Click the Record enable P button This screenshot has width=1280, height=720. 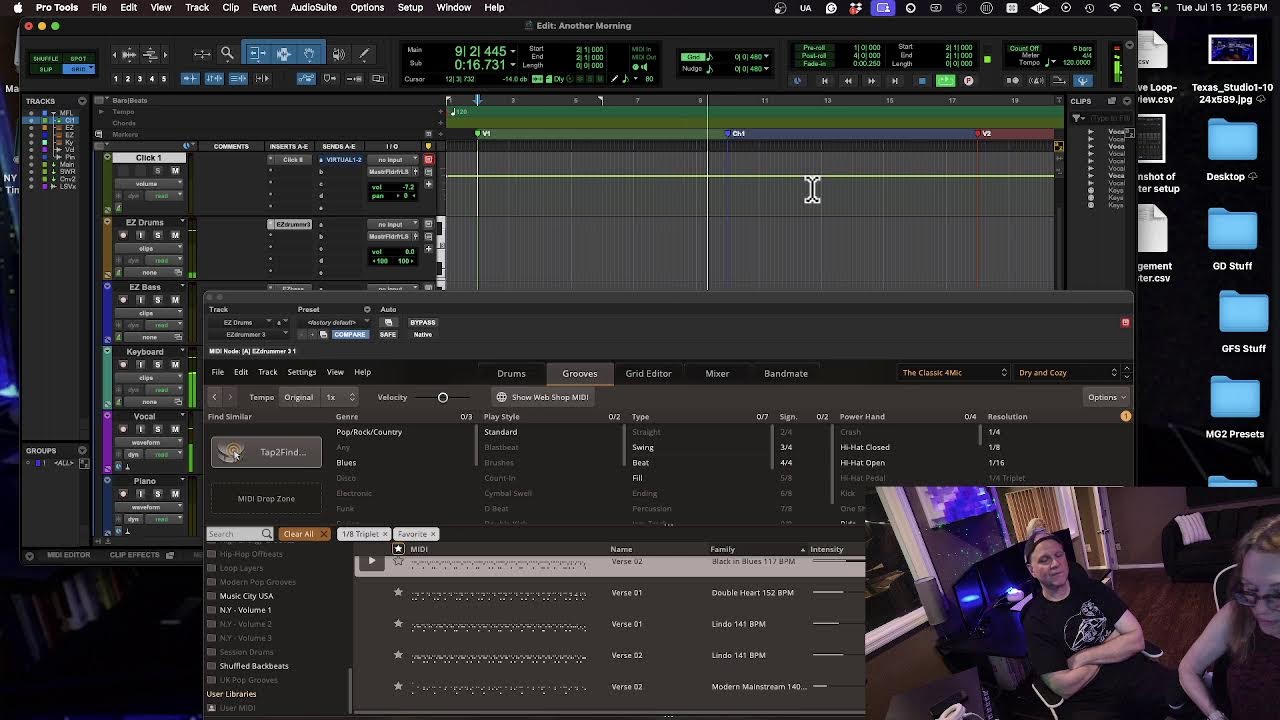pos(968,80)
